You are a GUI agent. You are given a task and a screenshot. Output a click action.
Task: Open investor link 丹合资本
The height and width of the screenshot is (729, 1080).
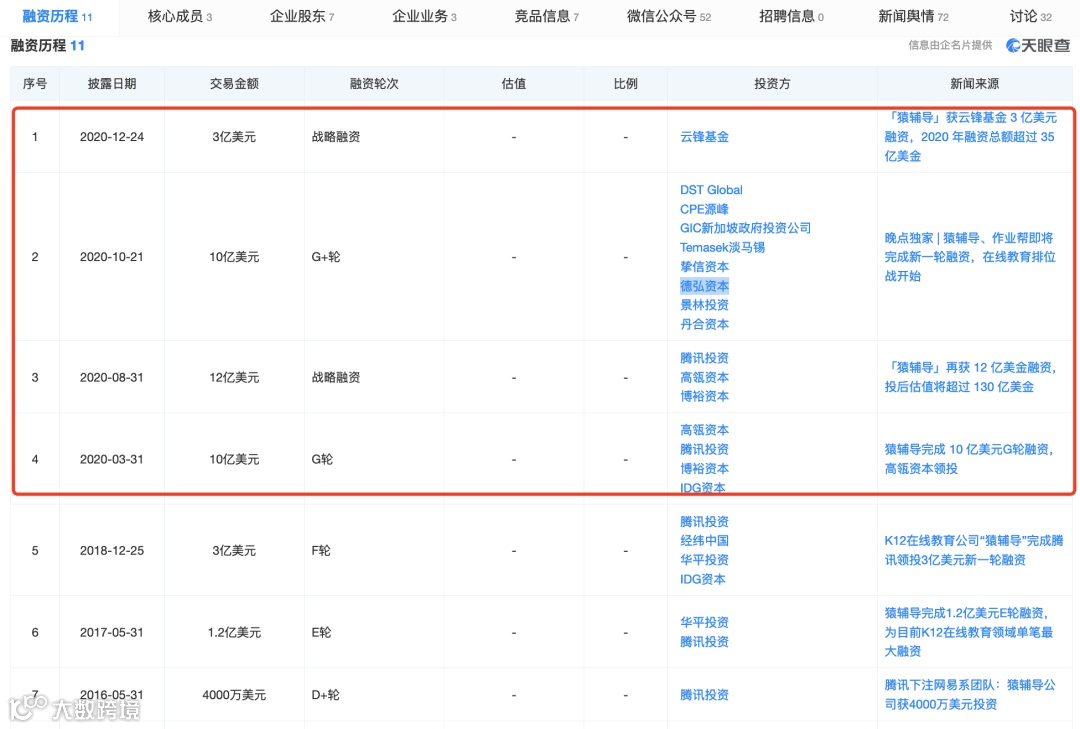pos(704,324)
